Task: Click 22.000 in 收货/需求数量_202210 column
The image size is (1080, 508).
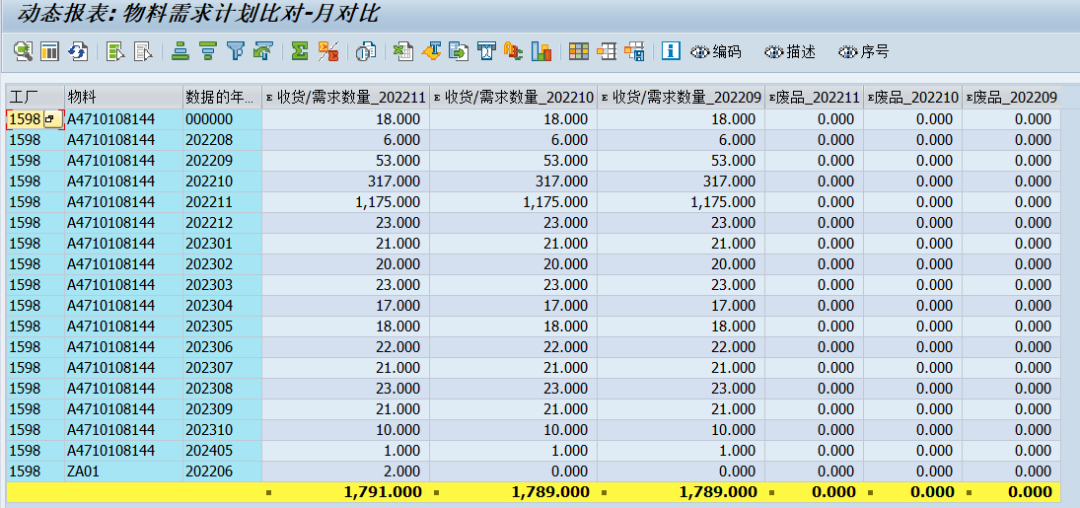Action: point(513,348)
